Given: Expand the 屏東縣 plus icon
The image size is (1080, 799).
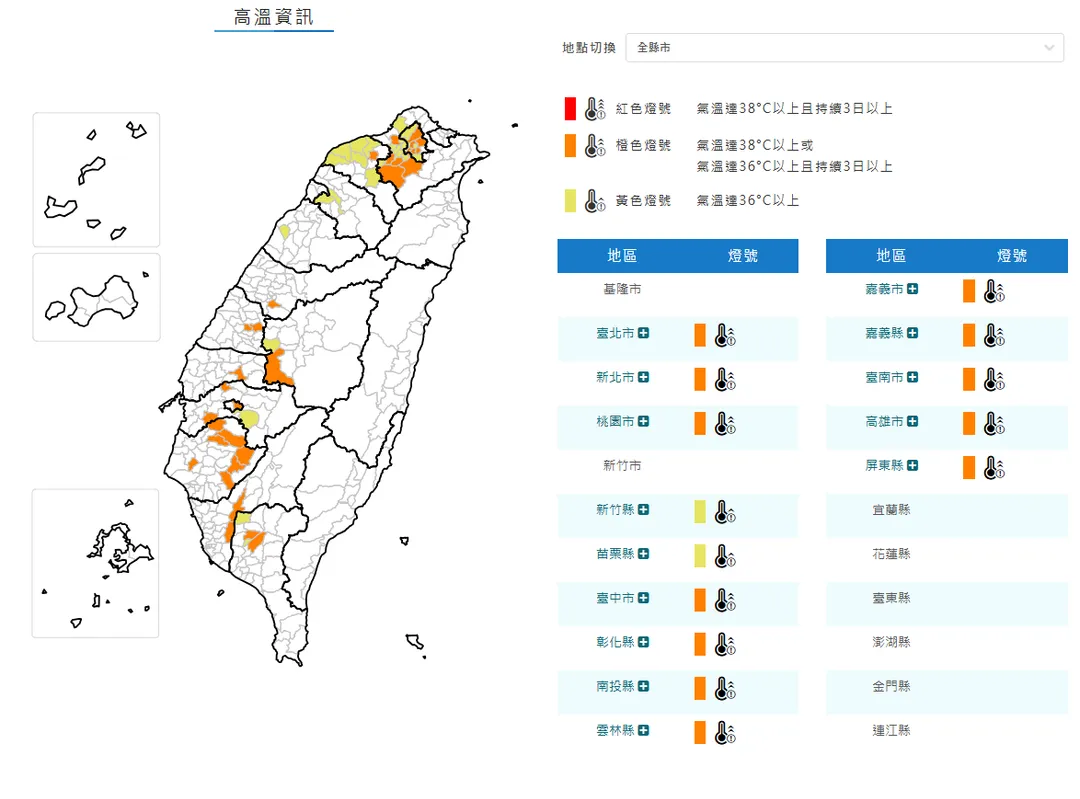Looking at the screenshot, I should point(913,466).
